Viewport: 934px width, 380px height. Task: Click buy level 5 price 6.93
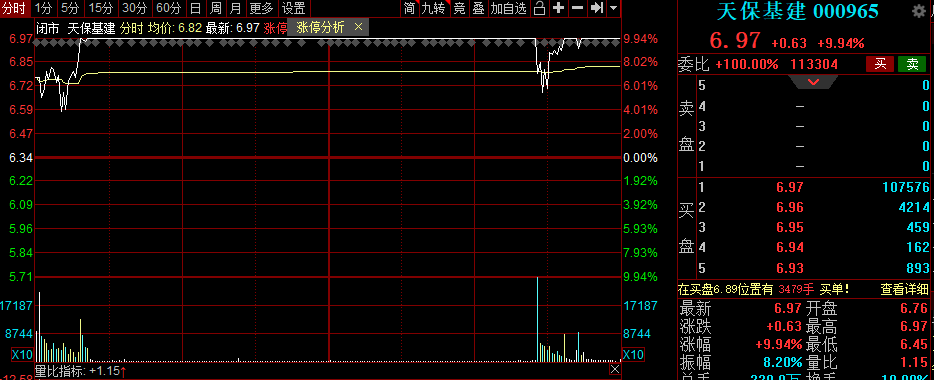789,267
